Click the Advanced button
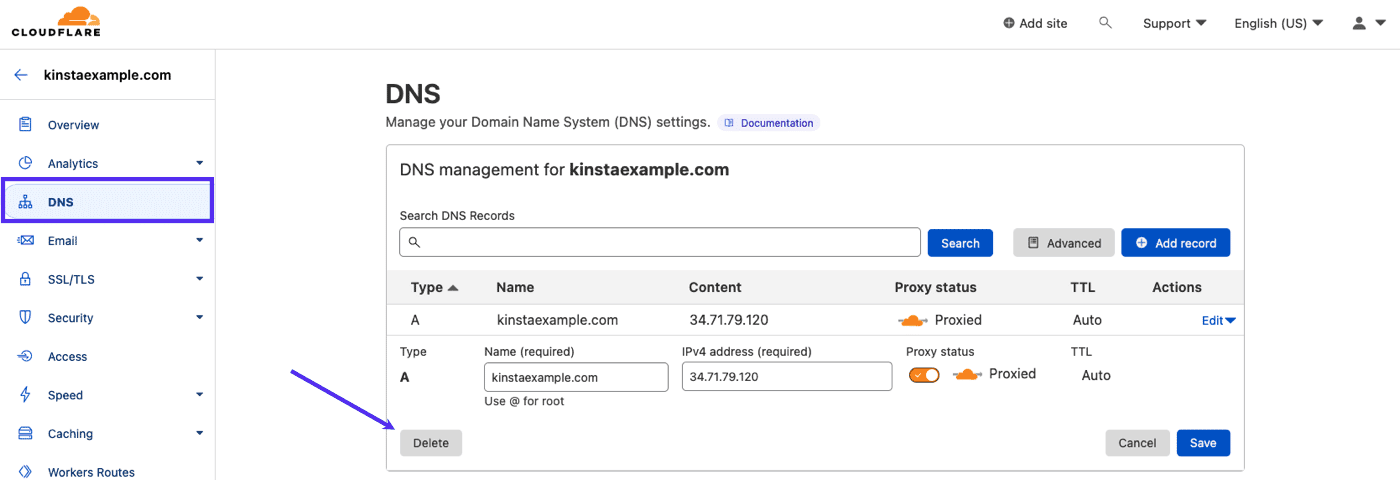Screen dimensions: 1400x480 (1064, 243)
